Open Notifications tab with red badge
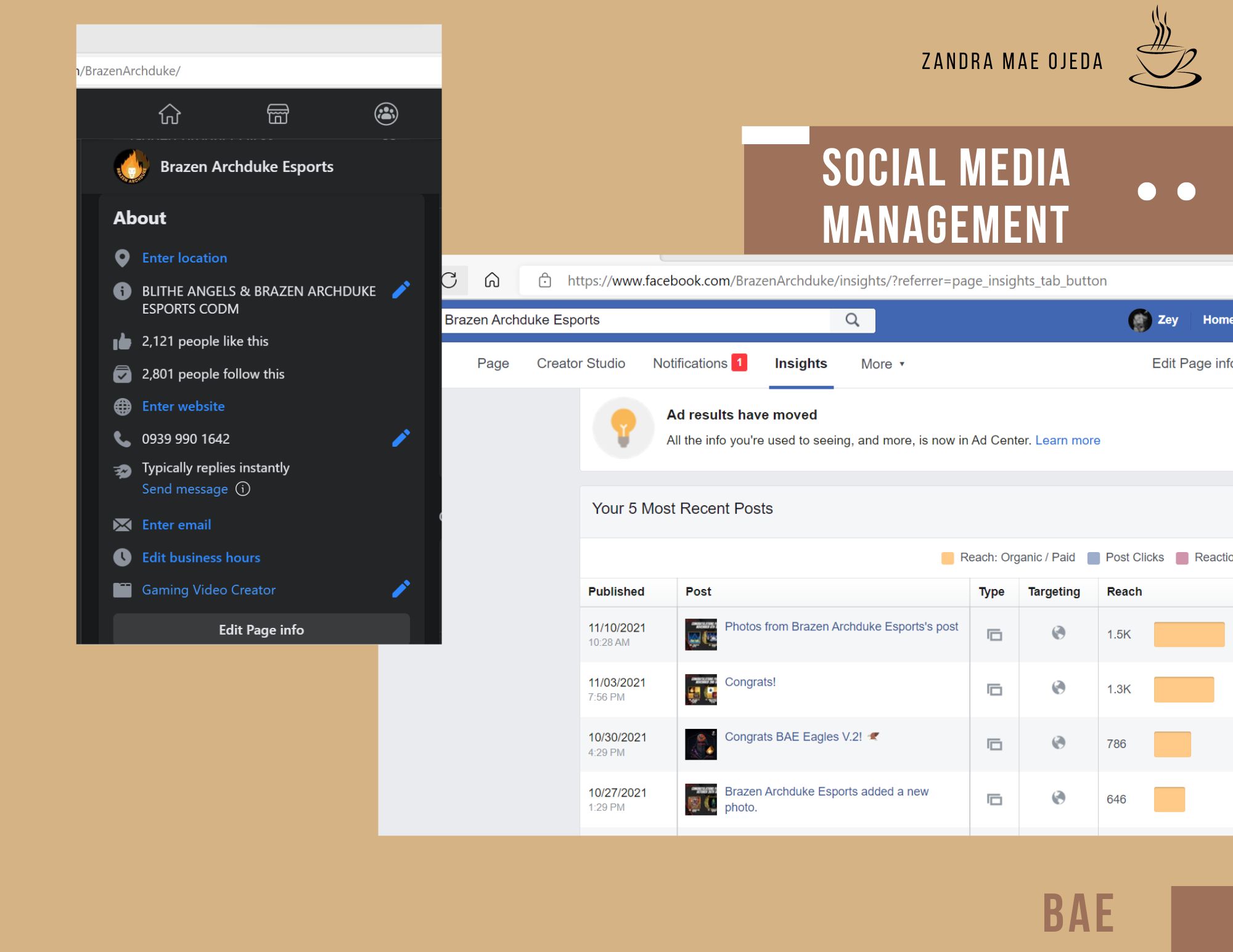1233x952 pixels. (x=699, y=363)
